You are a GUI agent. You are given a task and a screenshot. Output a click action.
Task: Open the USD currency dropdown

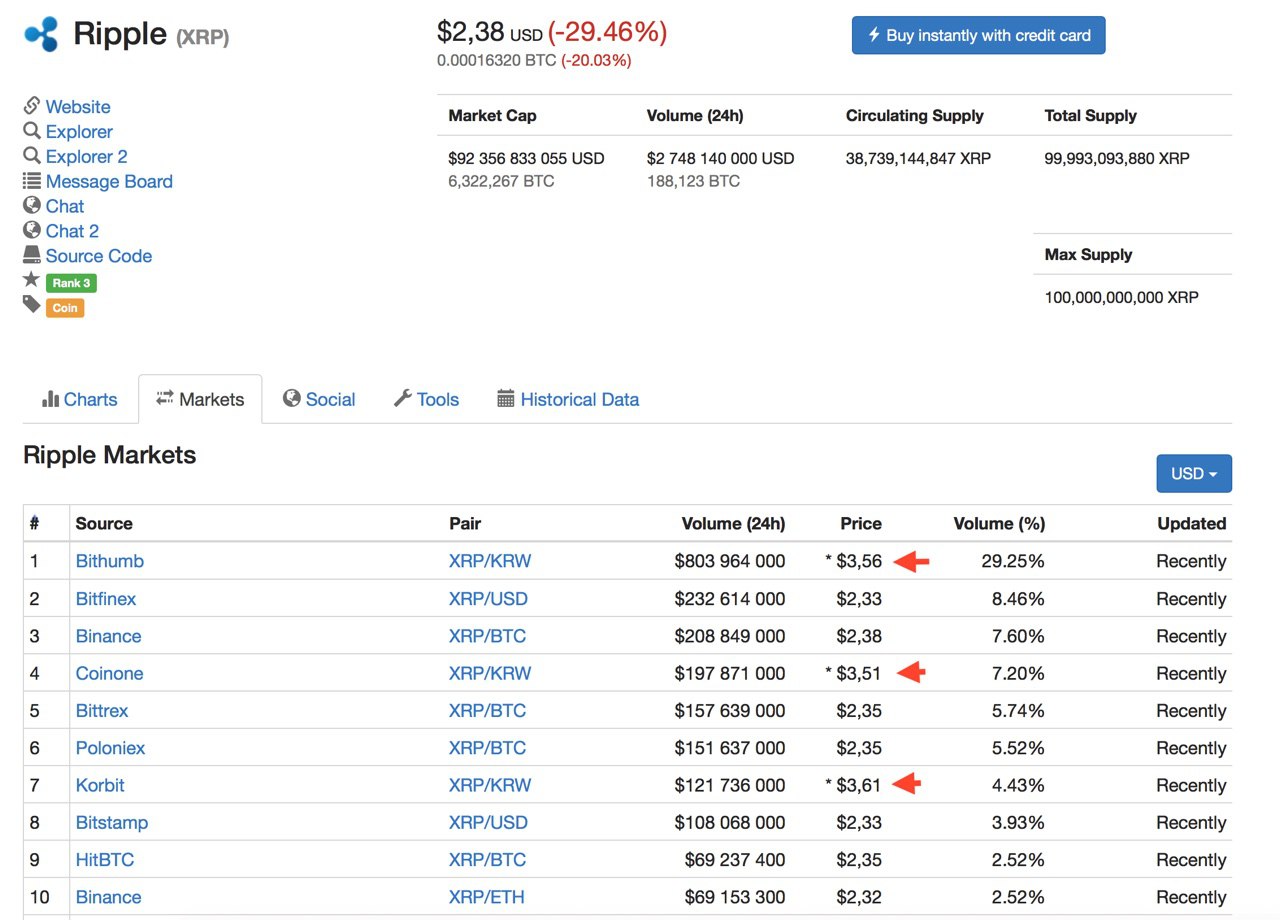point(1194,473)
